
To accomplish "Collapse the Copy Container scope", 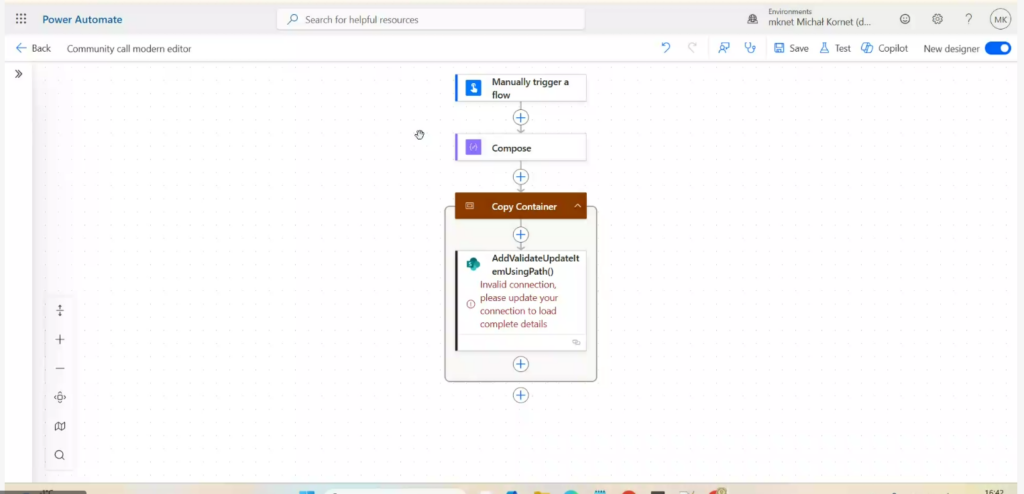I will (x=577, y=206).
